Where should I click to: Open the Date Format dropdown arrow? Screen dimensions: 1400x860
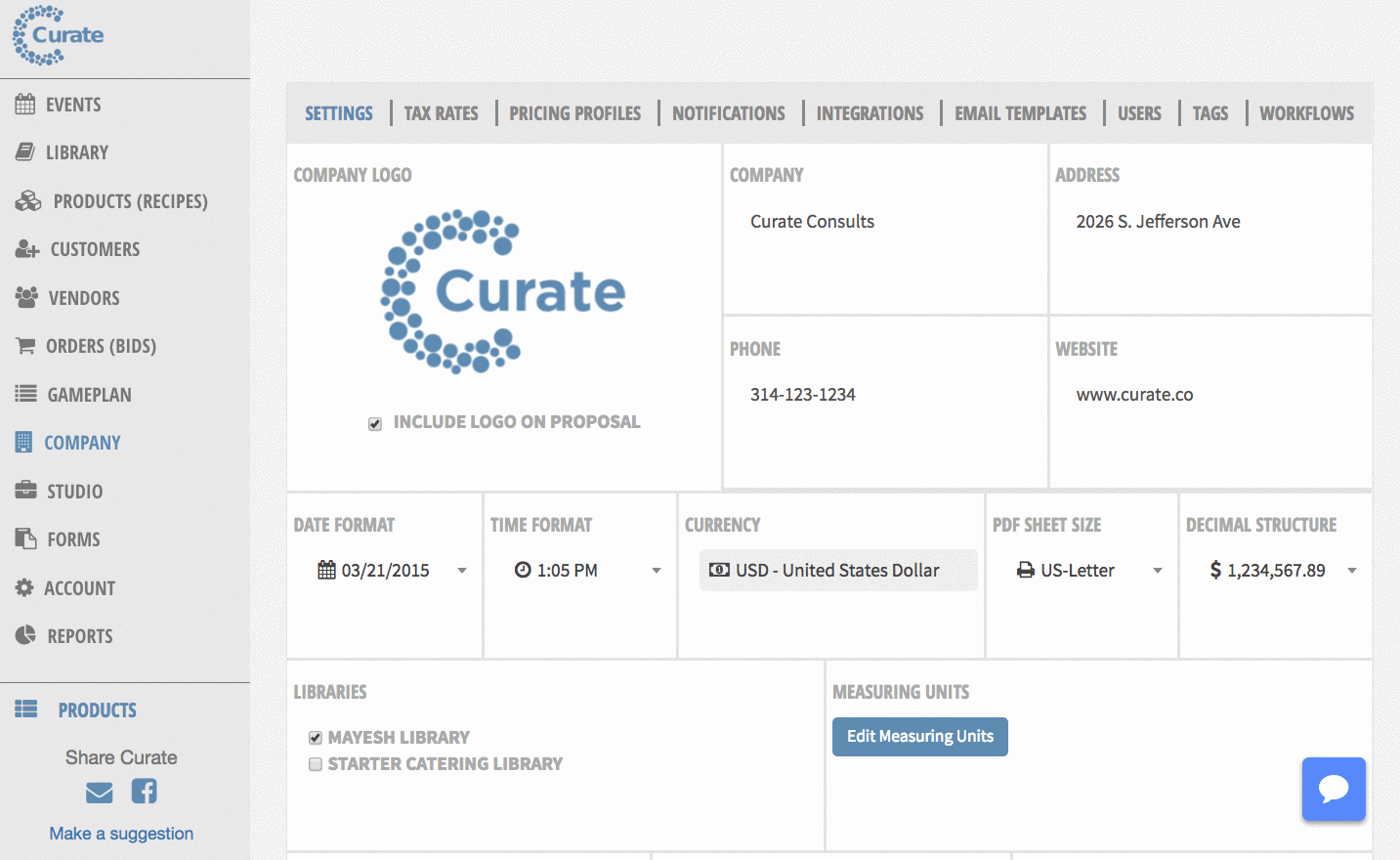(462, 571)
